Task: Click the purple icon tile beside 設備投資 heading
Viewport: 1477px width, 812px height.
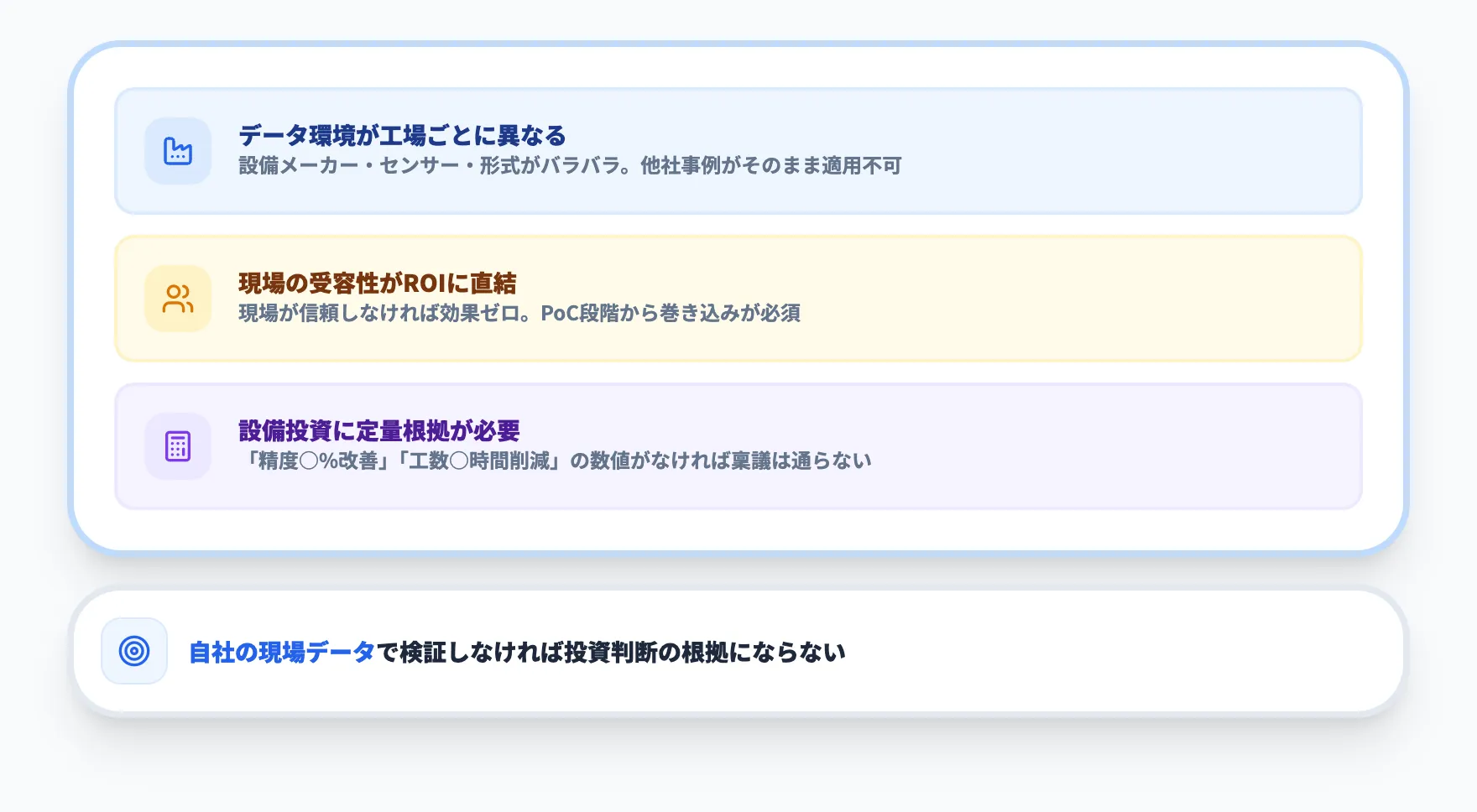Action: pos(178,445)
